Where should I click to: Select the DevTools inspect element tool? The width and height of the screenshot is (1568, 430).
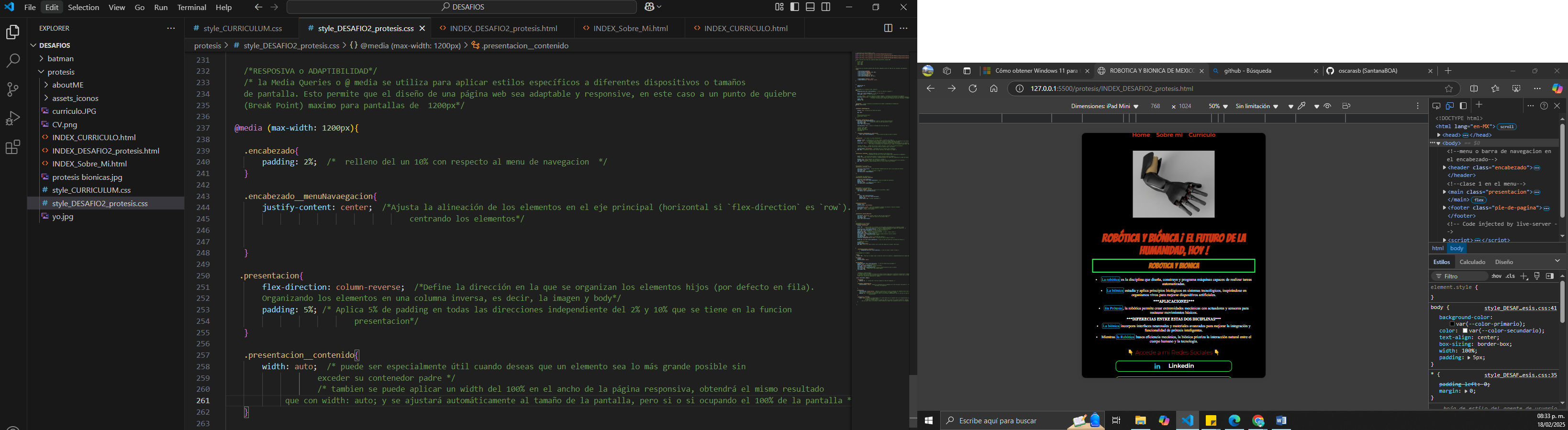(1436, 106)
